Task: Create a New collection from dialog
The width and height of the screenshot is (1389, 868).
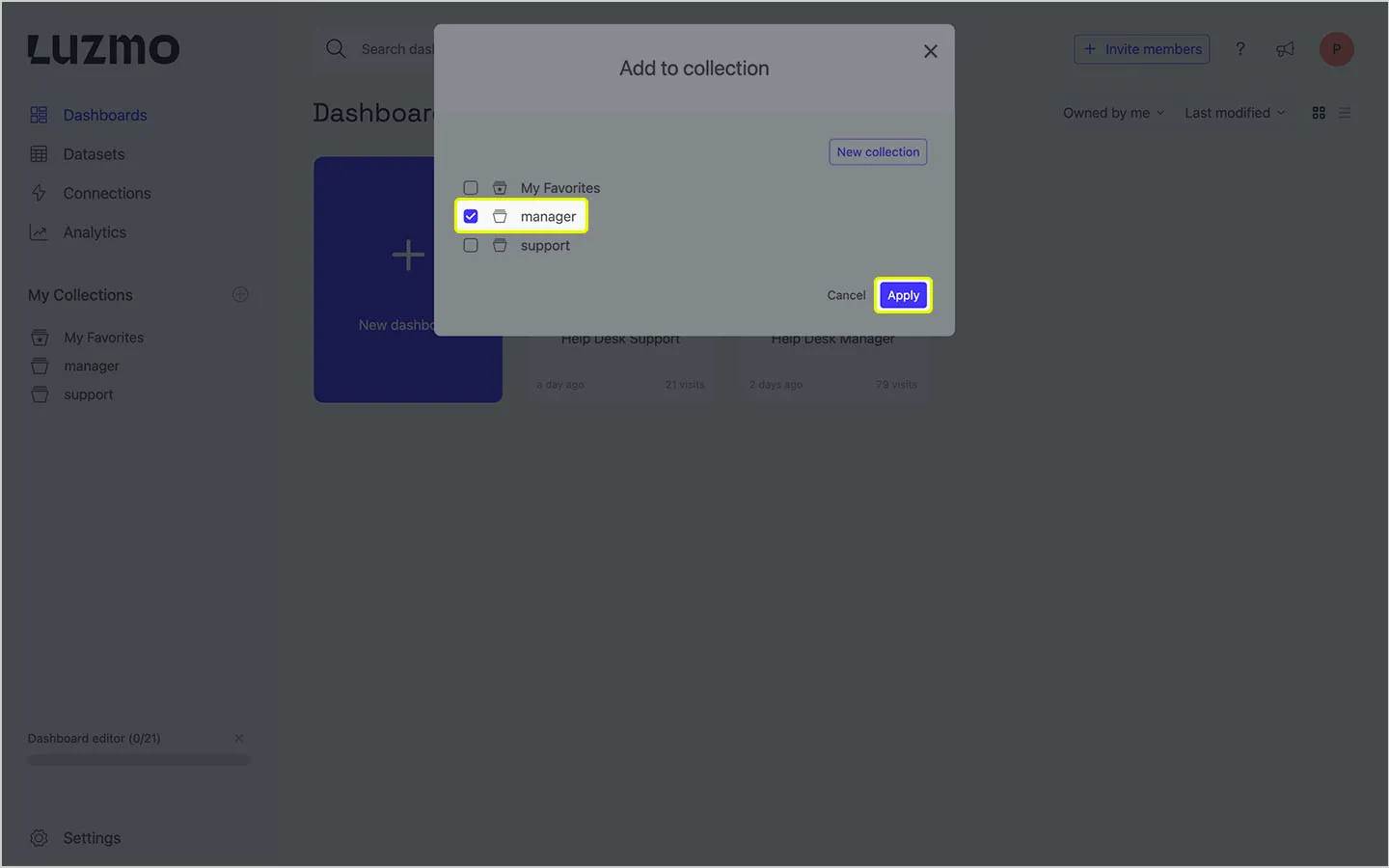Action: click(878, 152)
